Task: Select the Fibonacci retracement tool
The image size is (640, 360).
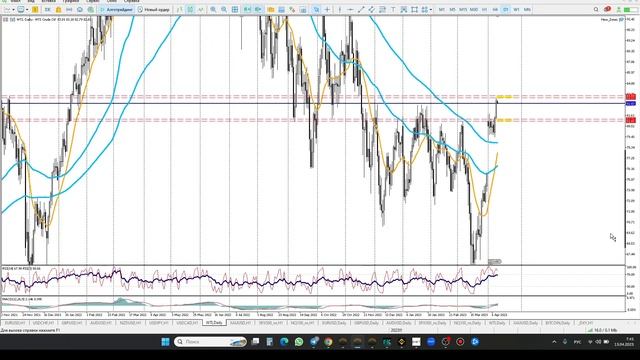Action: [x=382, y=9]
